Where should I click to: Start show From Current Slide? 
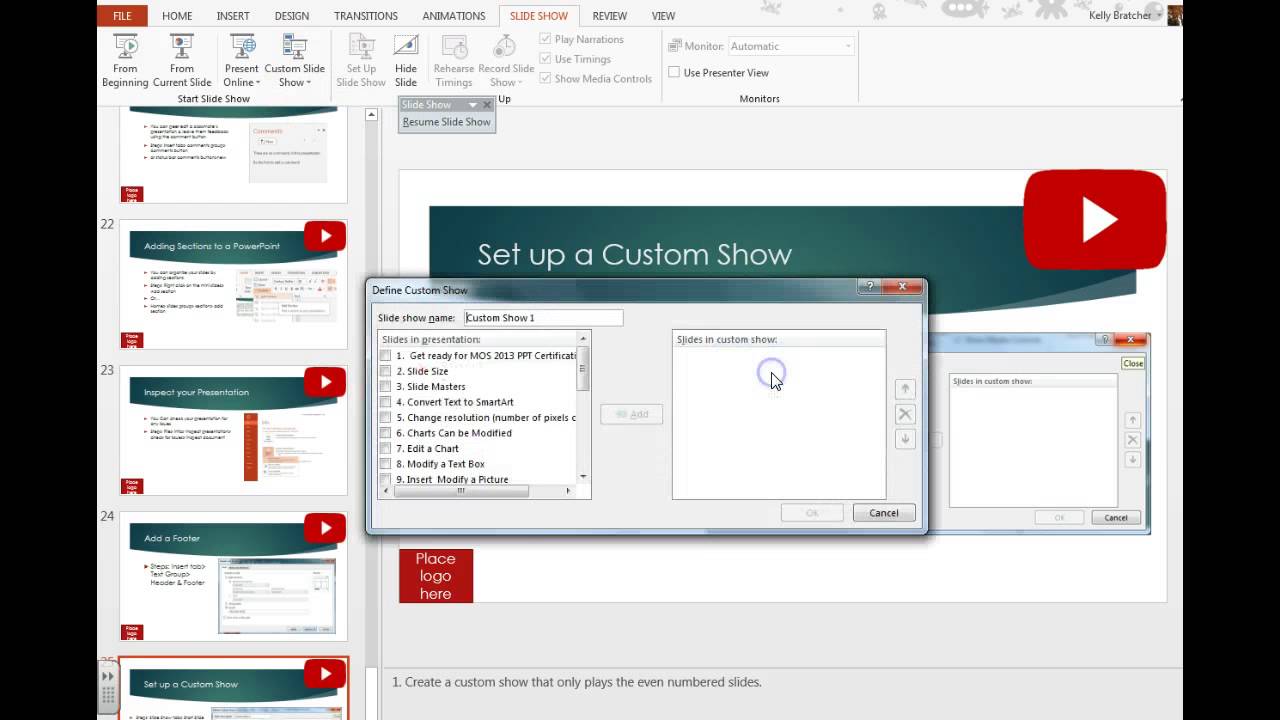[x=182, y=61]
